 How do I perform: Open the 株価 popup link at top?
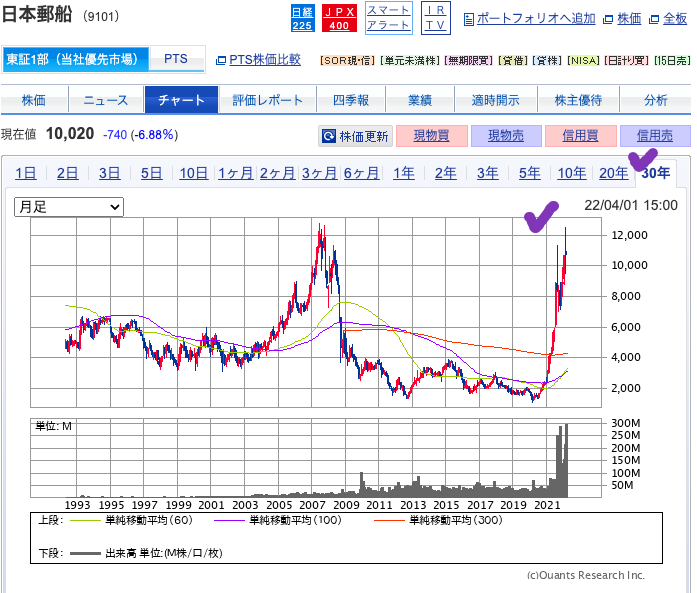pyautogui.click(x=629, y=19)
